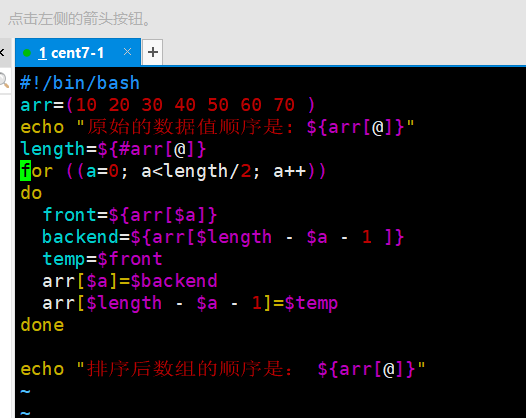Click the line ending with =$temp

[190, 303]
